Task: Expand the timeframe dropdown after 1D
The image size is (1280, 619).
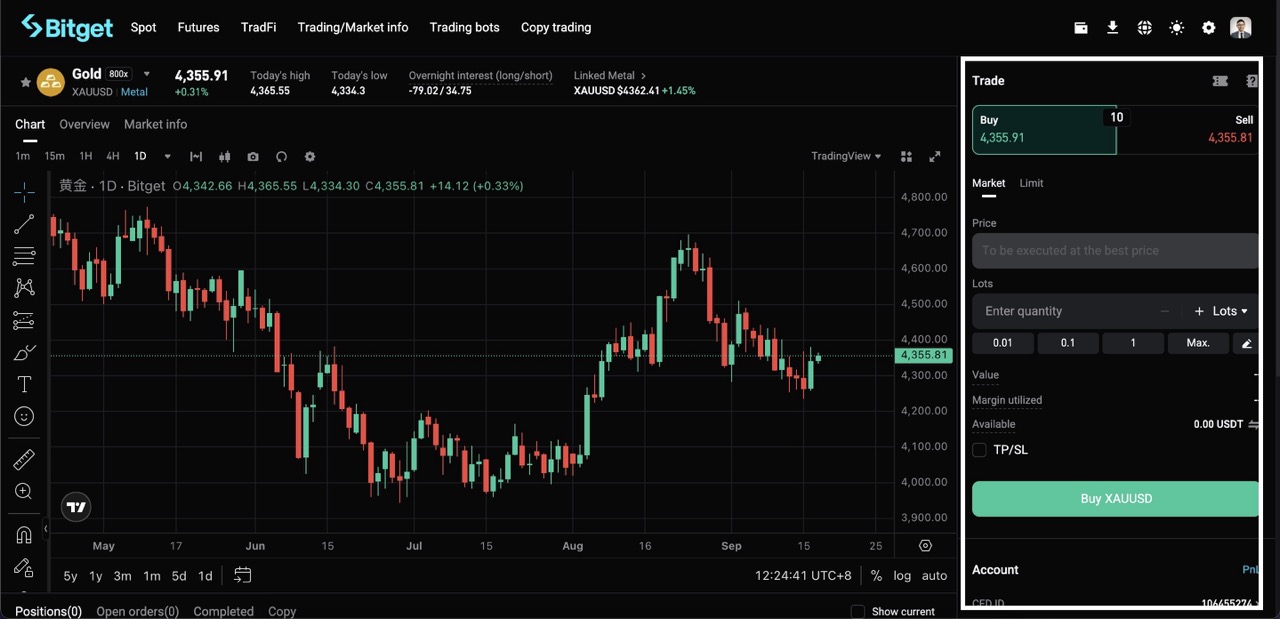Action: pos(167,156)
